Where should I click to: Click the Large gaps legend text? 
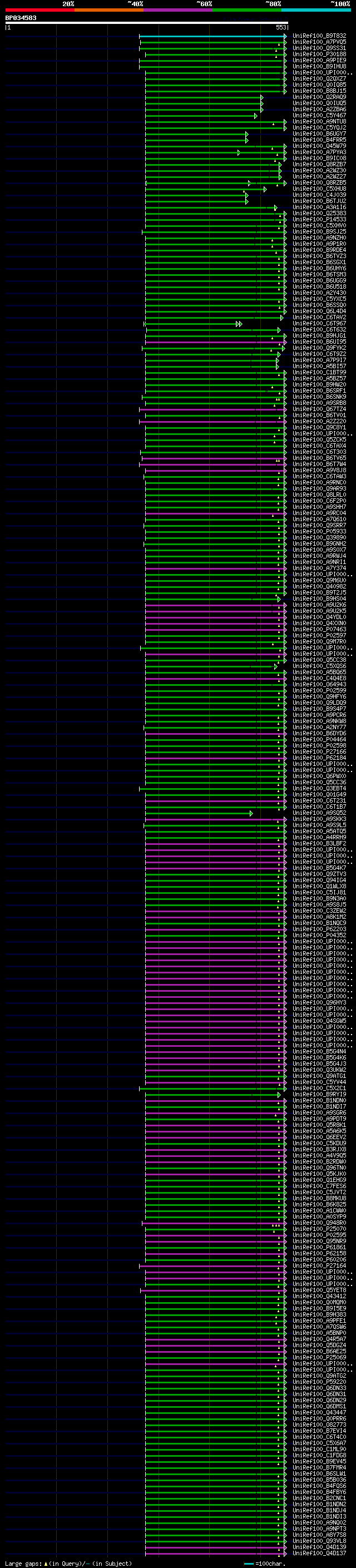click(x=23, y=1564)
